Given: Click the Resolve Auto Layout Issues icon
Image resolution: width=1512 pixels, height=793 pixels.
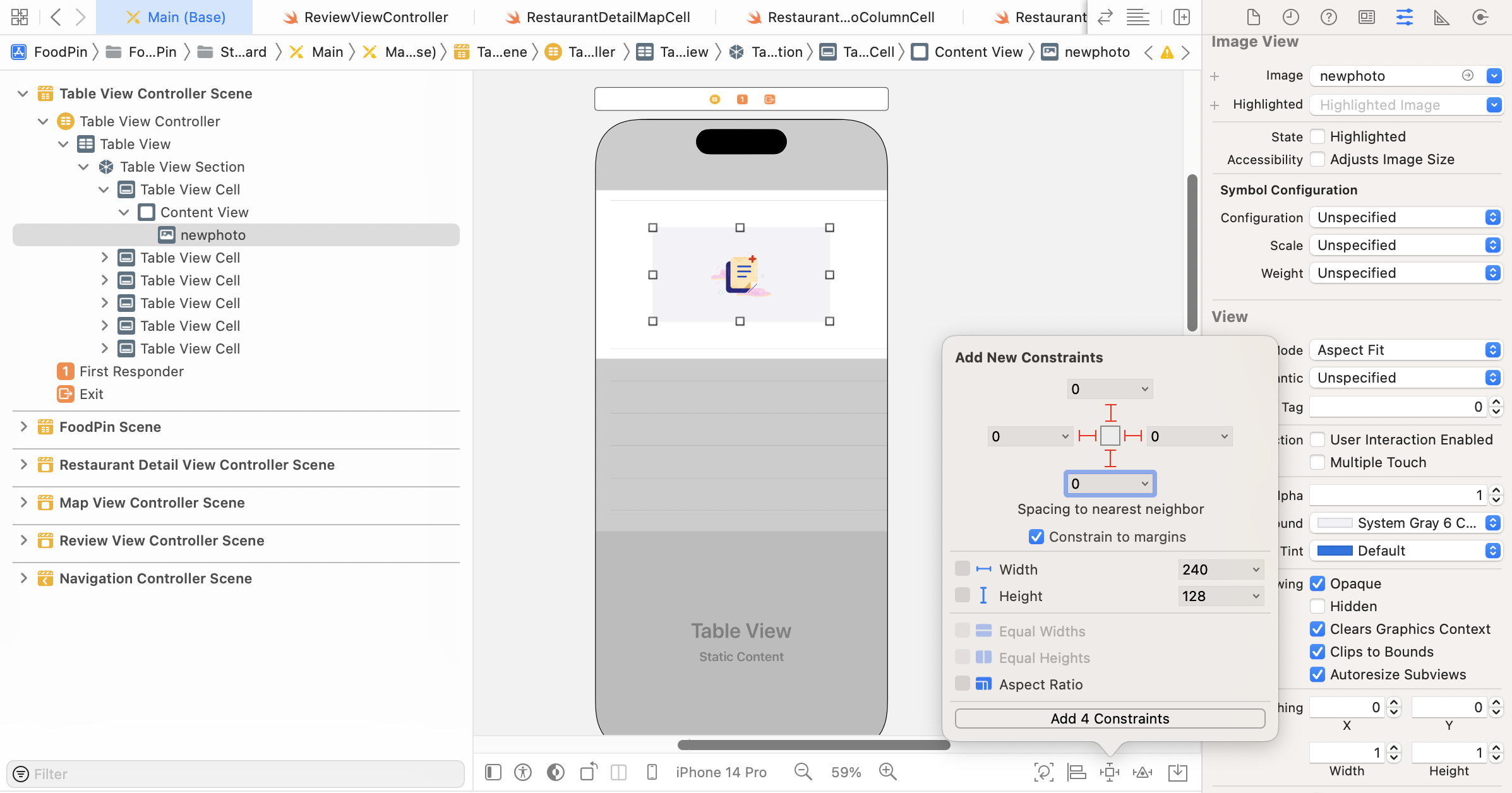Looking at the screenshot, I should point(1143,772).
